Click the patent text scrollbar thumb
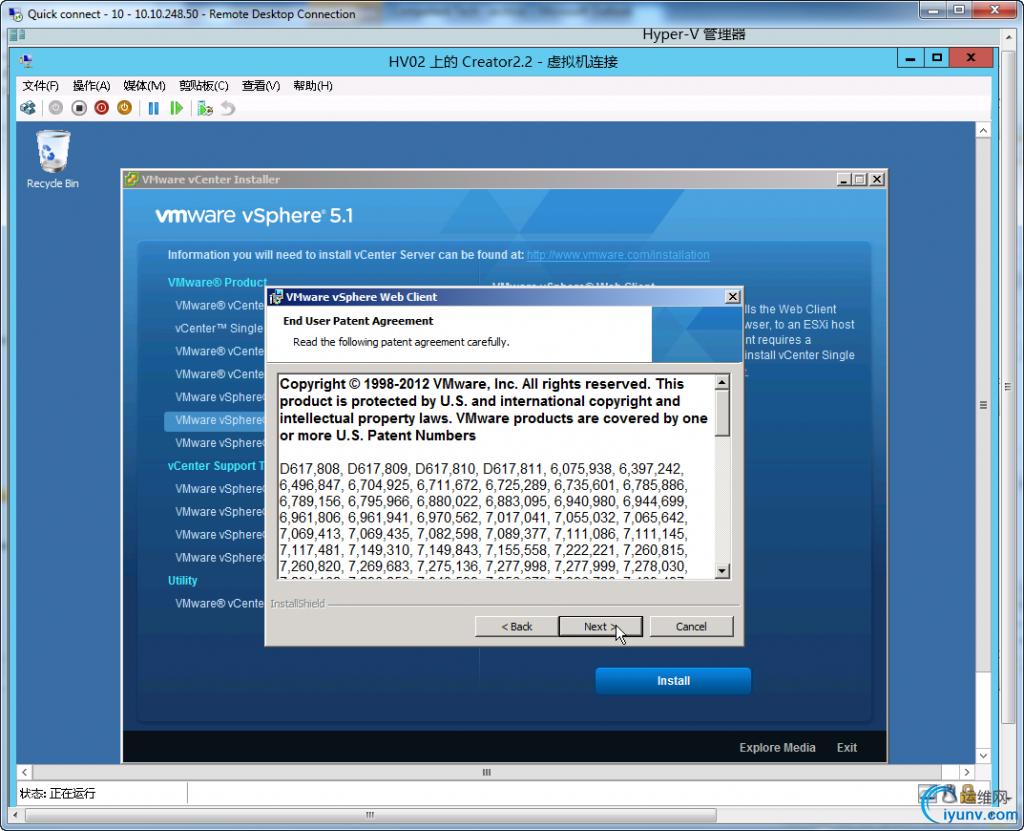The image size is (1024, 831). [x=722, y=413]
